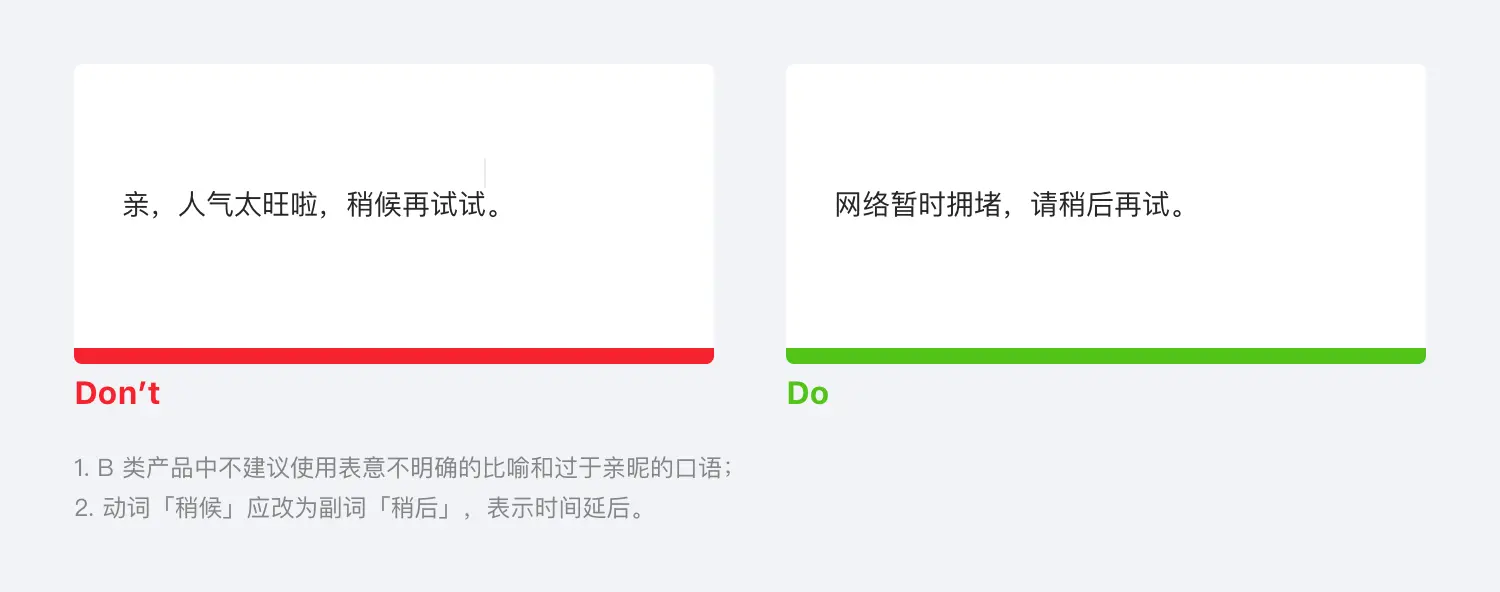The width and height of the screenshot is (1500, 592).
Task: Click the "2." numbering of the second note
Action: 83,508
